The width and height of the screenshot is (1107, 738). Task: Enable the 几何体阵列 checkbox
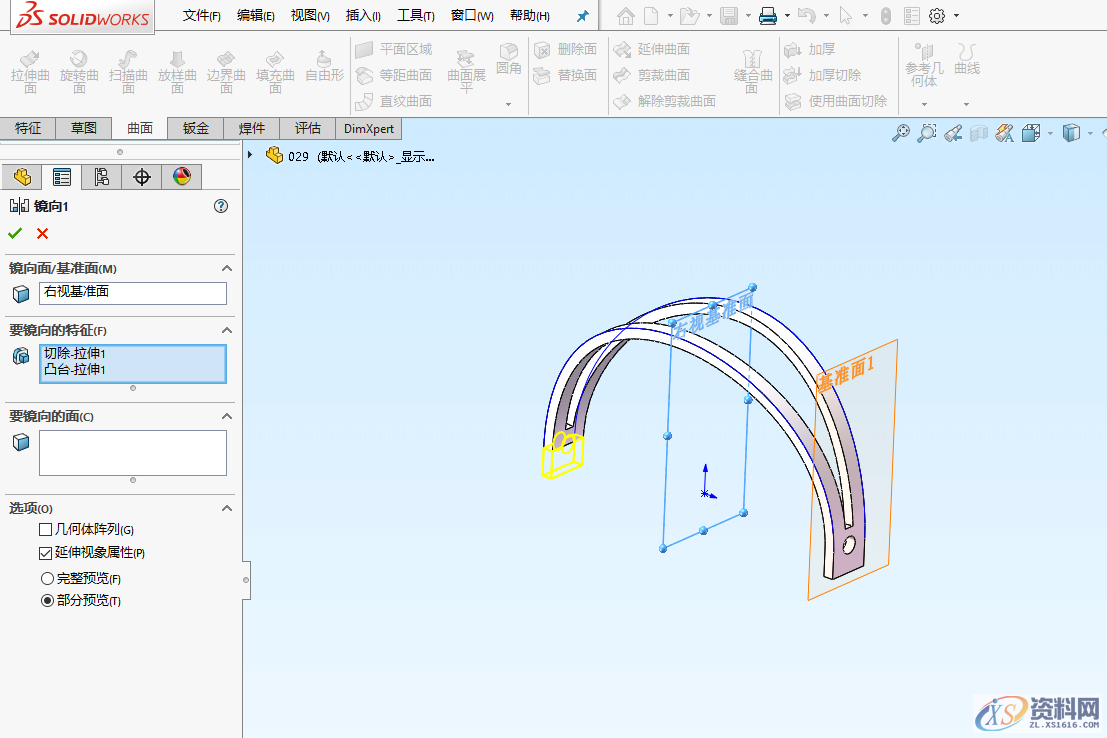(46, 530)
